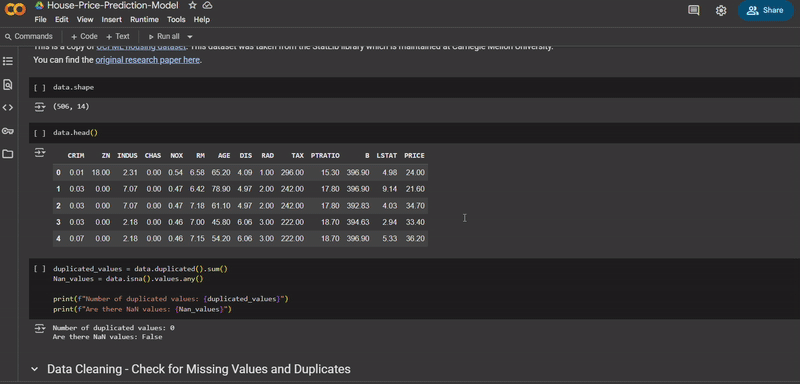
Task: Open the UCI ML housing dataset link
Action: 141,46
